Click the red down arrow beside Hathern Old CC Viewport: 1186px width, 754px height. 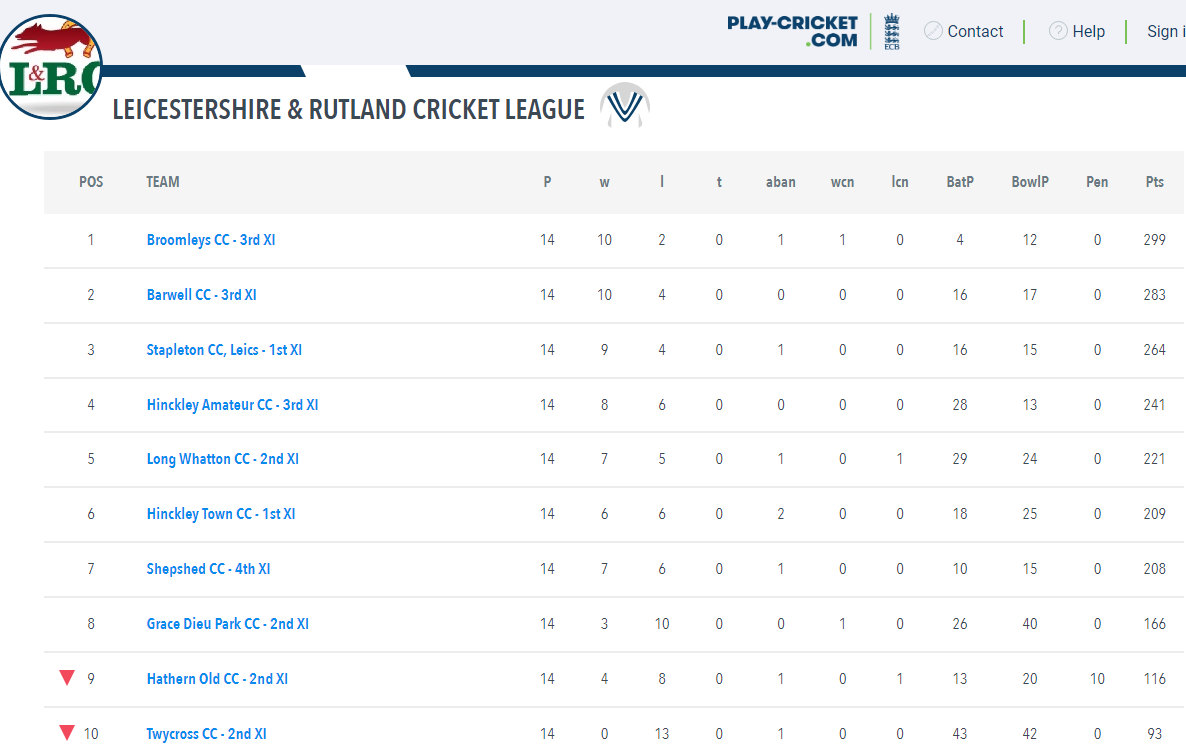pos(67,678)
